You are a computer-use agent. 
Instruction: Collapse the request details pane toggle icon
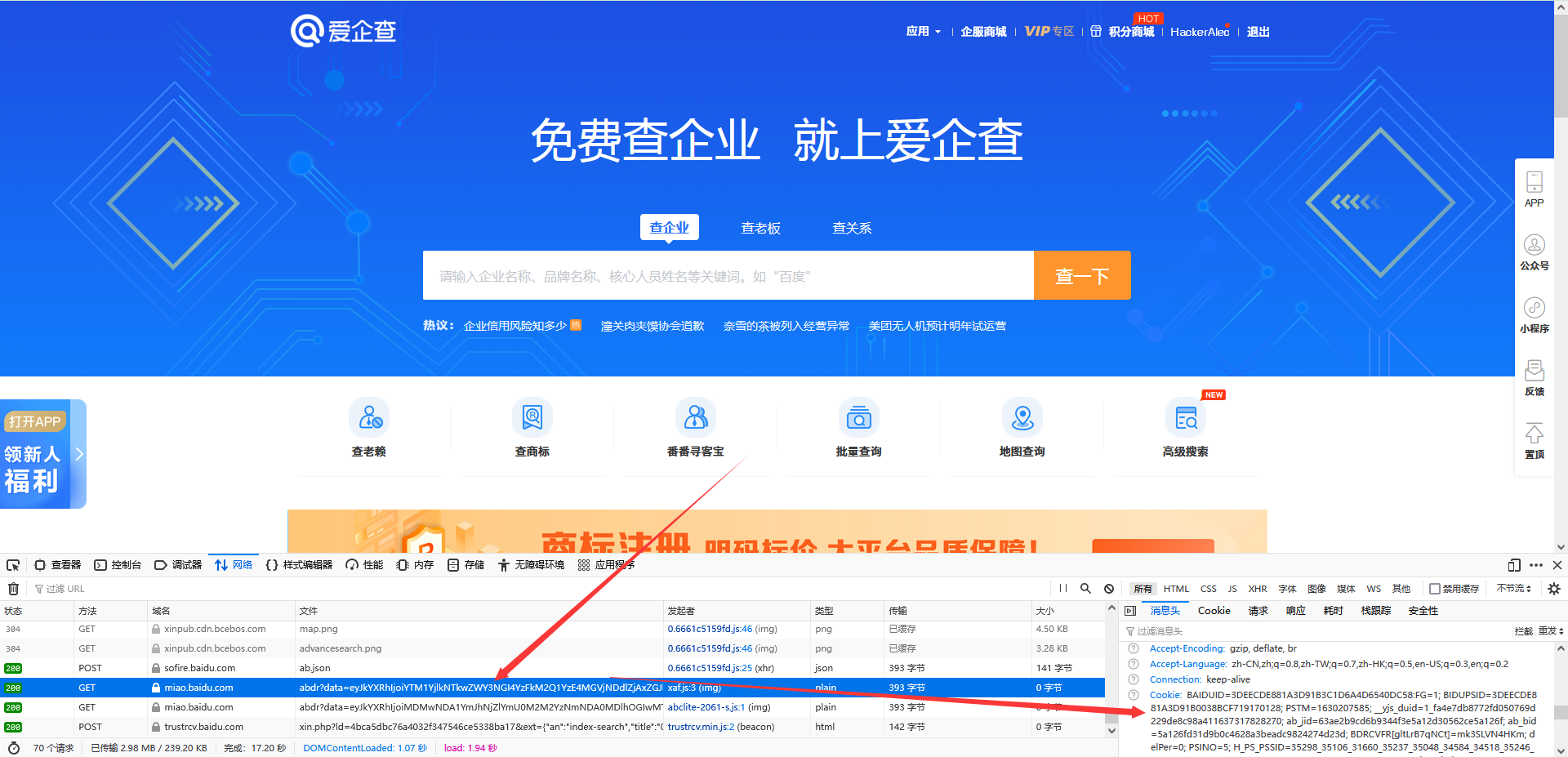pos(1130,611)
